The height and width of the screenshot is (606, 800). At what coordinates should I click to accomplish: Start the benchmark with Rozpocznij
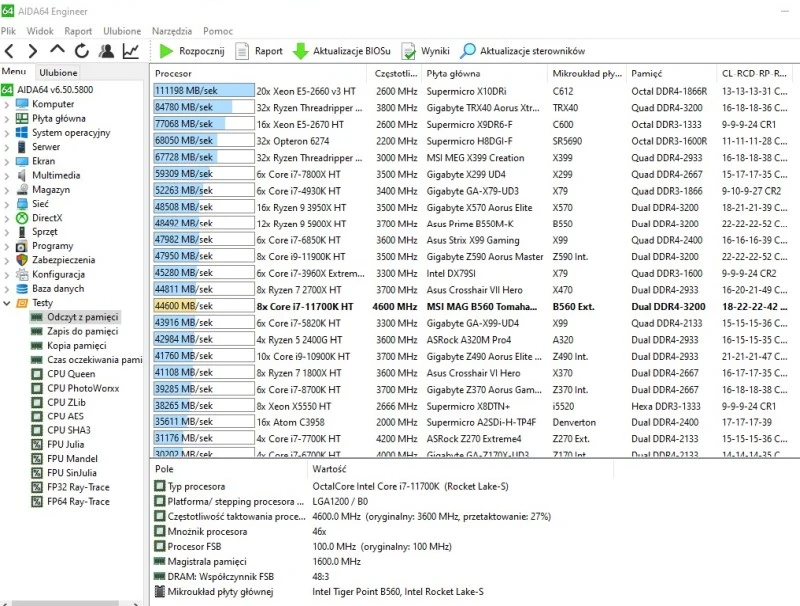coord(192,51)
